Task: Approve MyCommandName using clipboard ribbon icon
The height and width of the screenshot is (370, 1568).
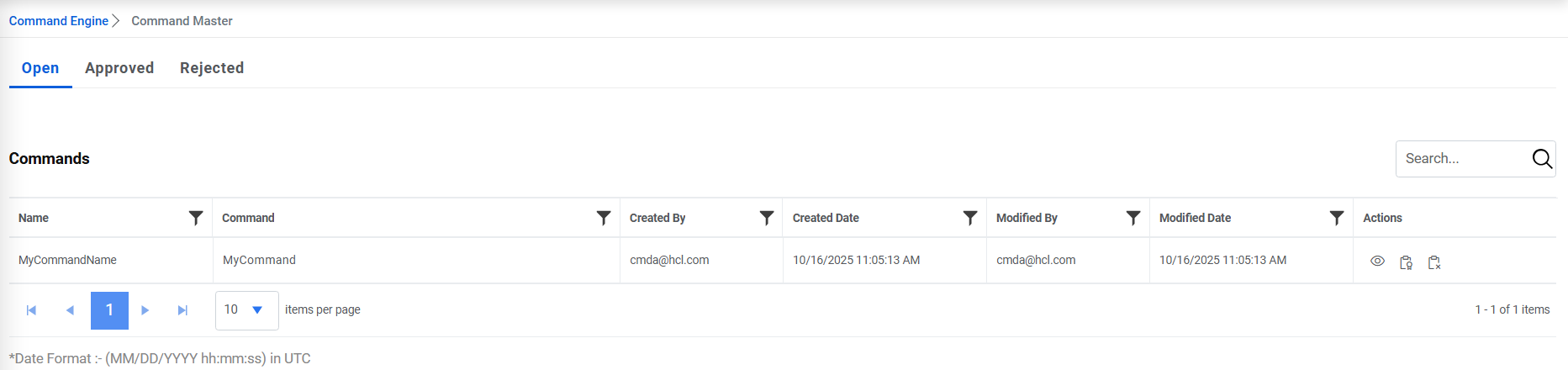Action: click(1406, 262)
